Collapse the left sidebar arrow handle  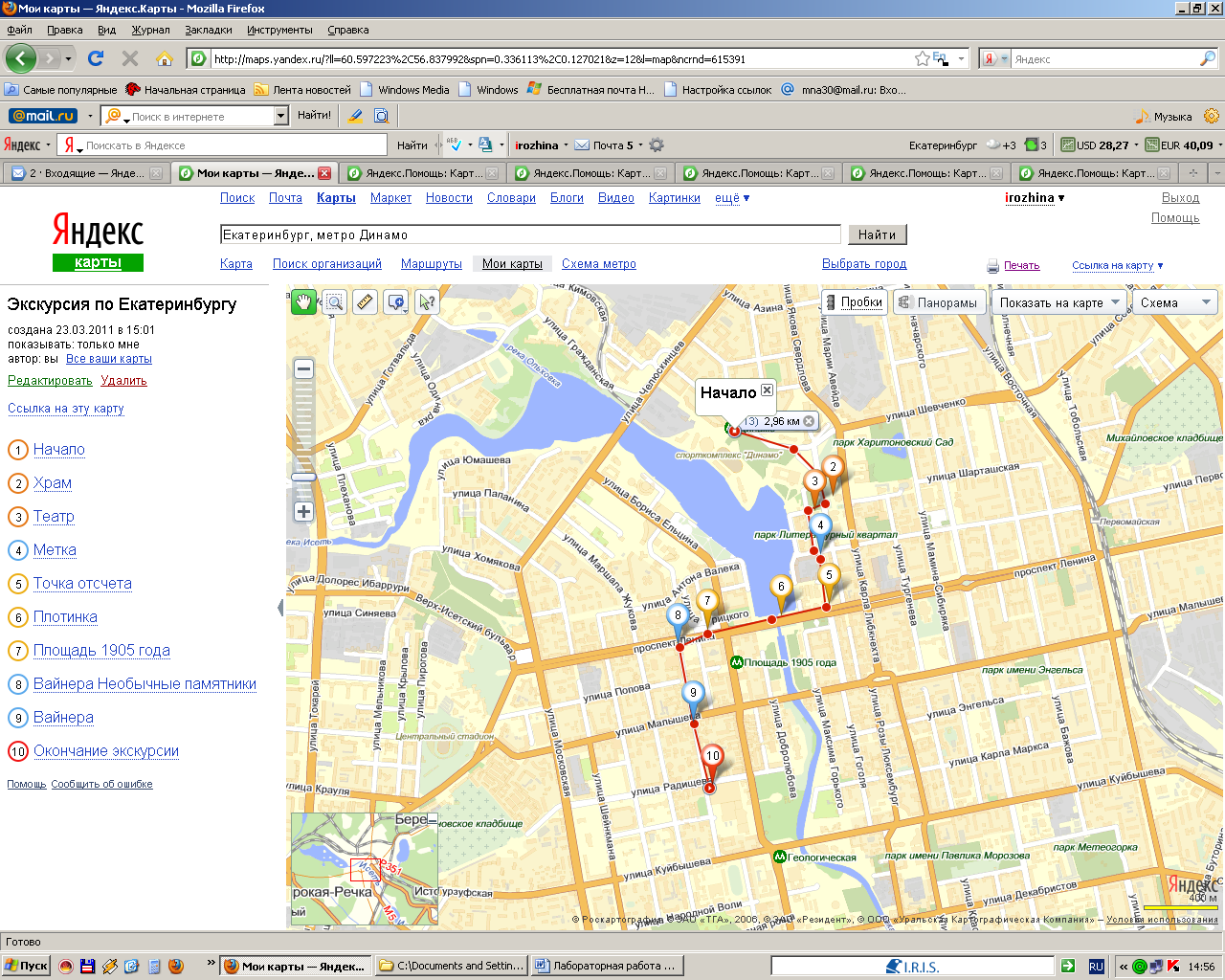pyautogui.click(x=280, y=607)
